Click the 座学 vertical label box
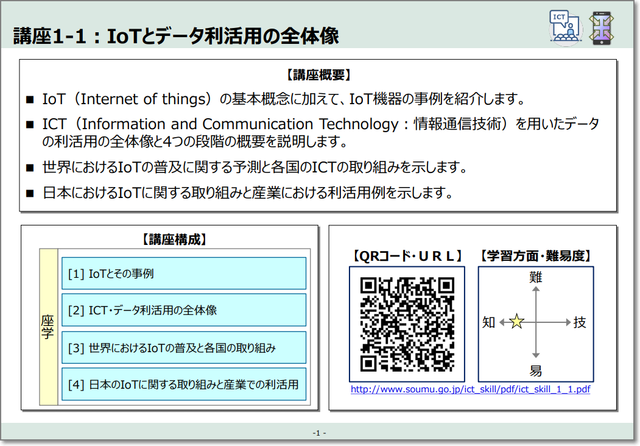 [x=47, y=329]
